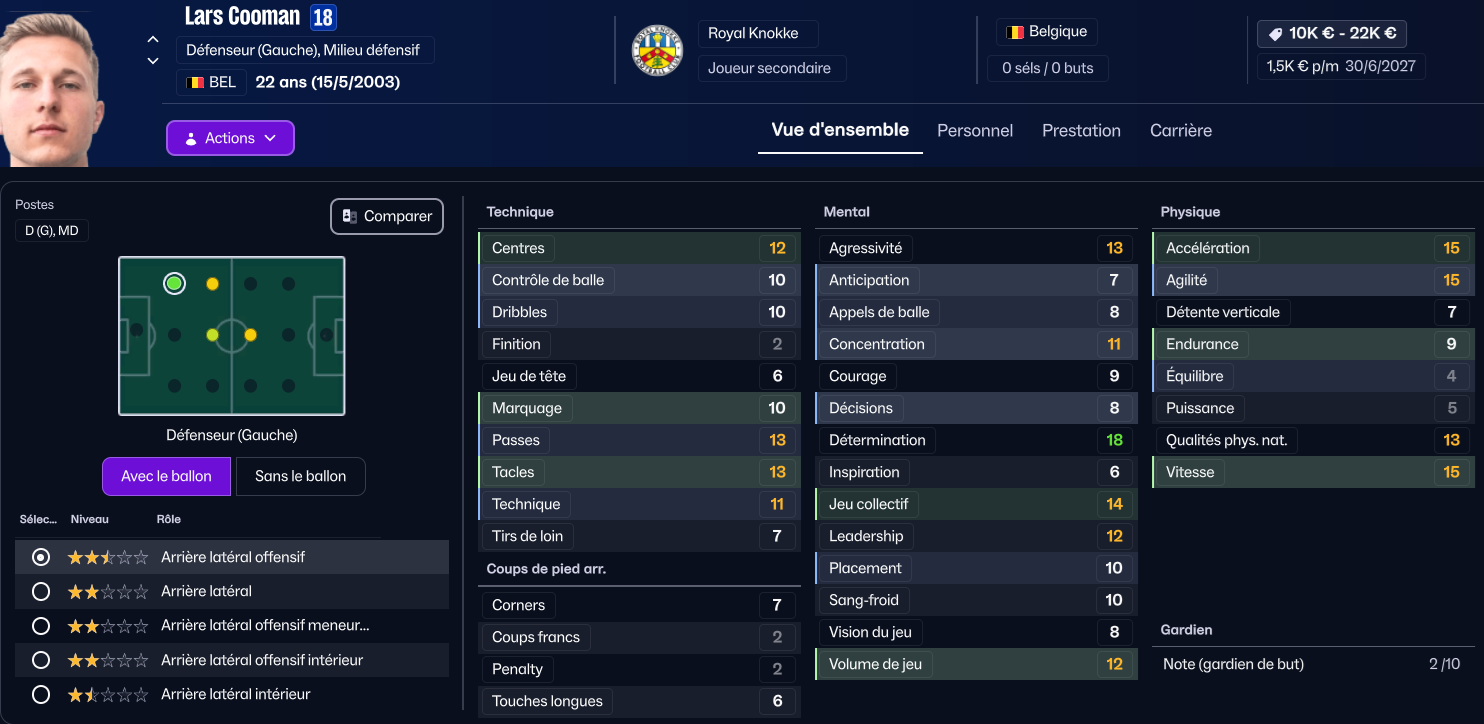
Task: Select the Arrière latéral offensif intérieur radio
Action: (x=41, y=660)
